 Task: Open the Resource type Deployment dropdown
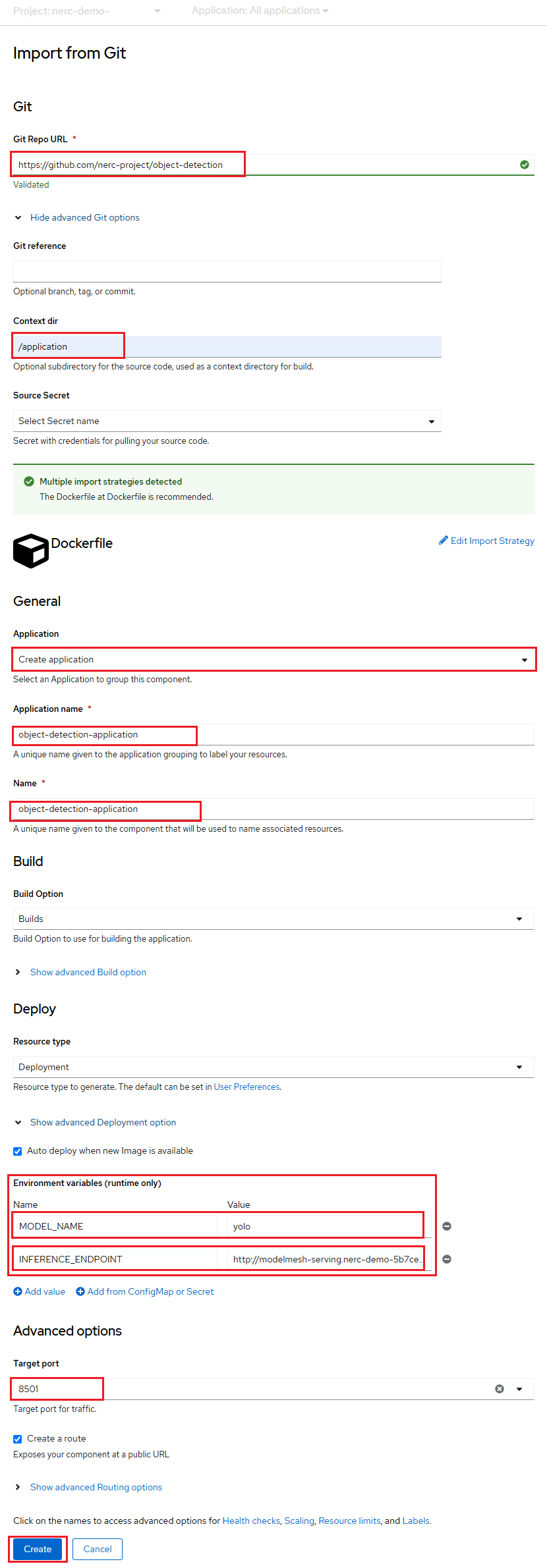[273, 1068]
